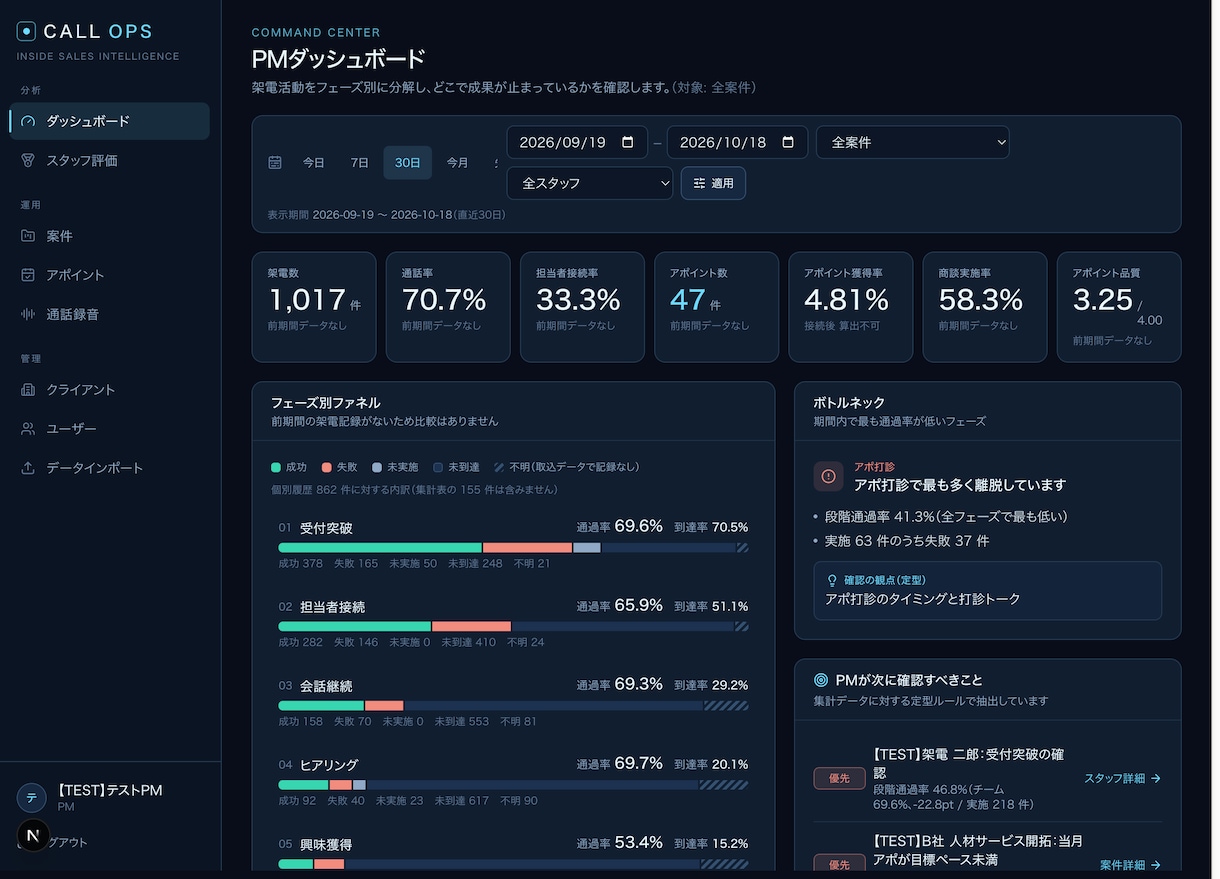
Task: Click the CALL OPS logo icon
Action: click(26, 32)
